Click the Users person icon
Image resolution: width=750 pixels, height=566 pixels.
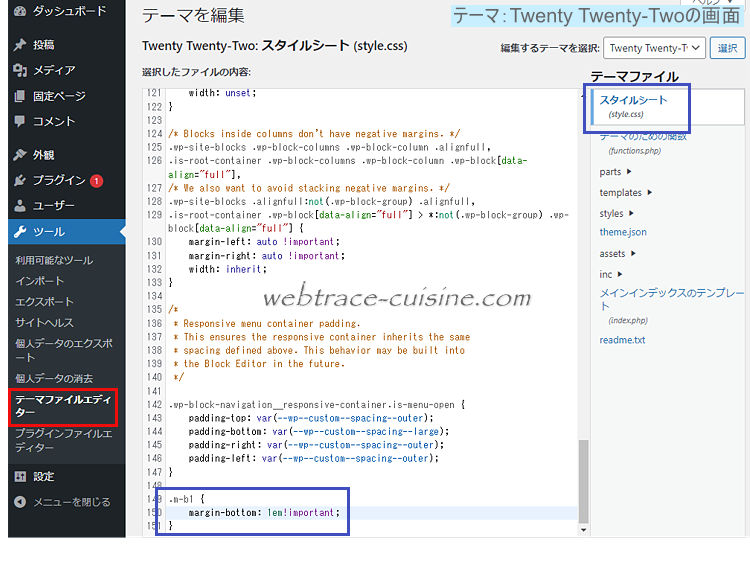20,206
